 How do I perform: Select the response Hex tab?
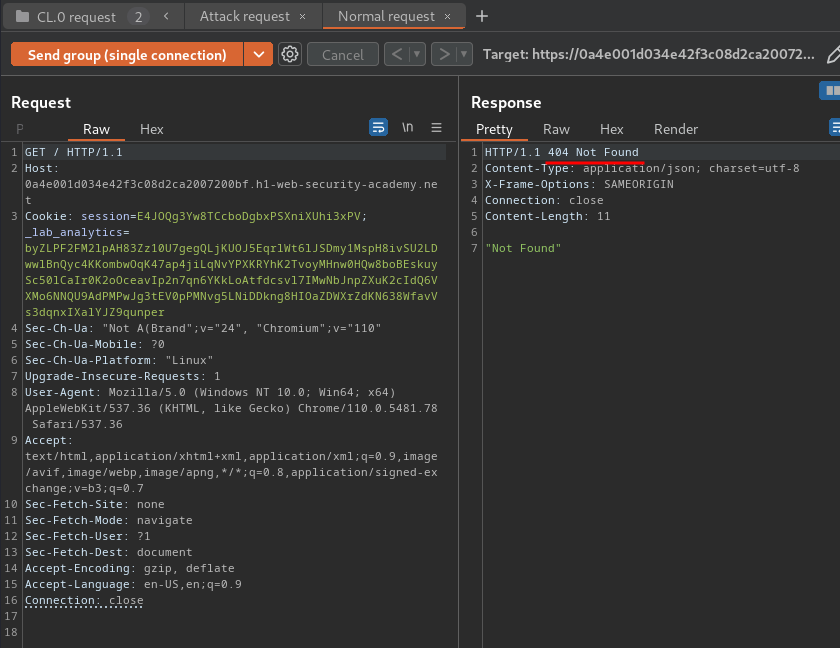point(611,129)
